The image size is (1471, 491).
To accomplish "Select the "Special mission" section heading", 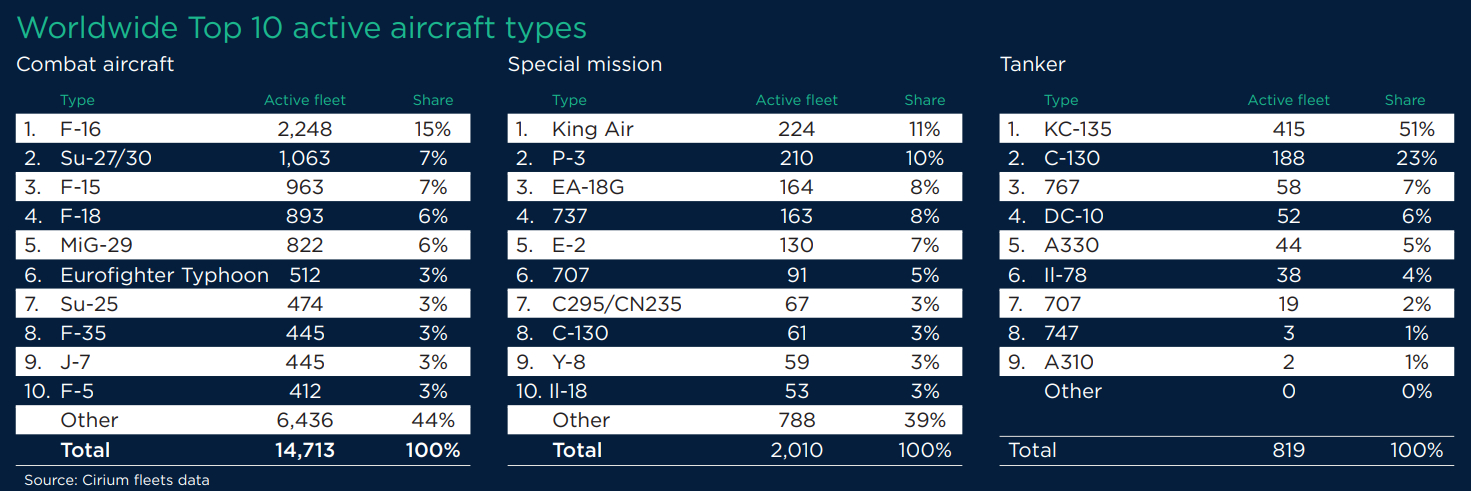I will [x=584, y=65].
